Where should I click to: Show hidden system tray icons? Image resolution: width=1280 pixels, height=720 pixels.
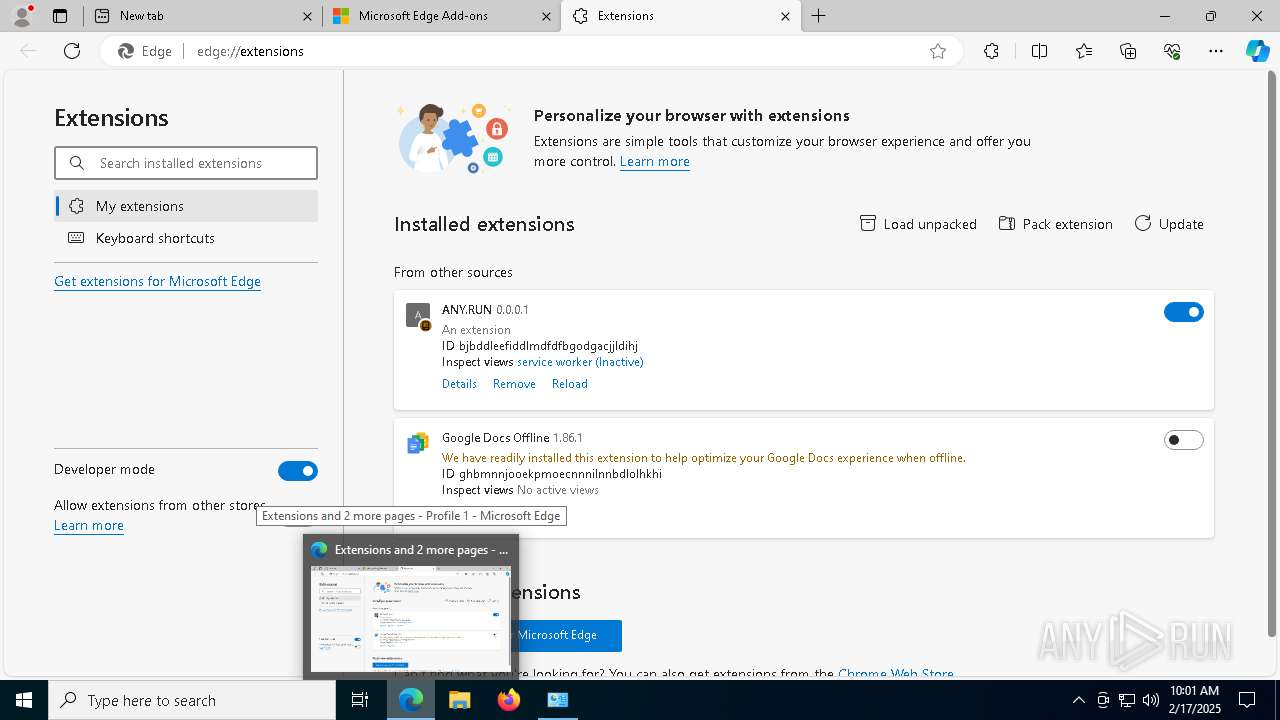click(1078, 700)
